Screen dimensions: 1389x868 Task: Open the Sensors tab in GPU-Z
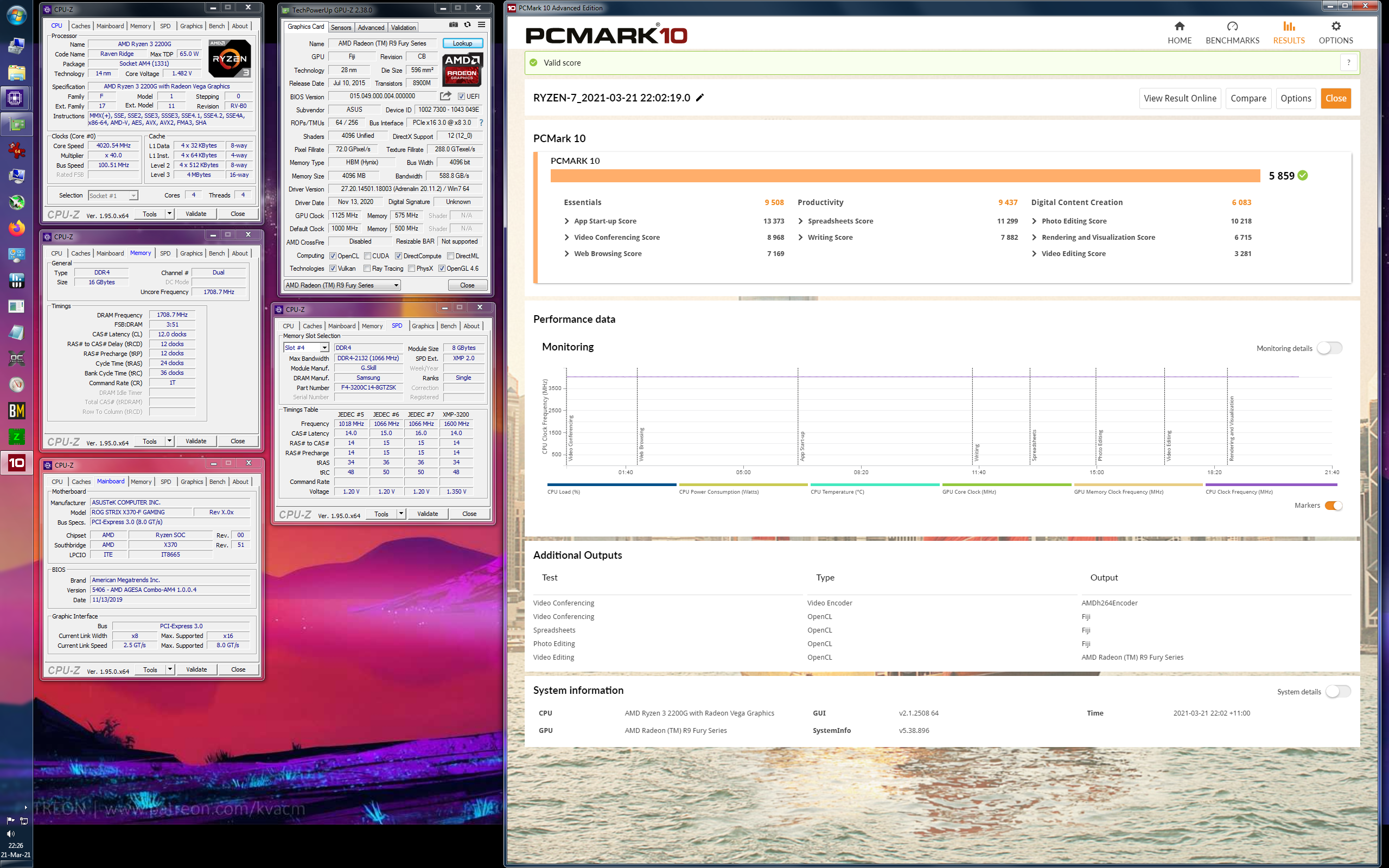[x=341, y=28]
